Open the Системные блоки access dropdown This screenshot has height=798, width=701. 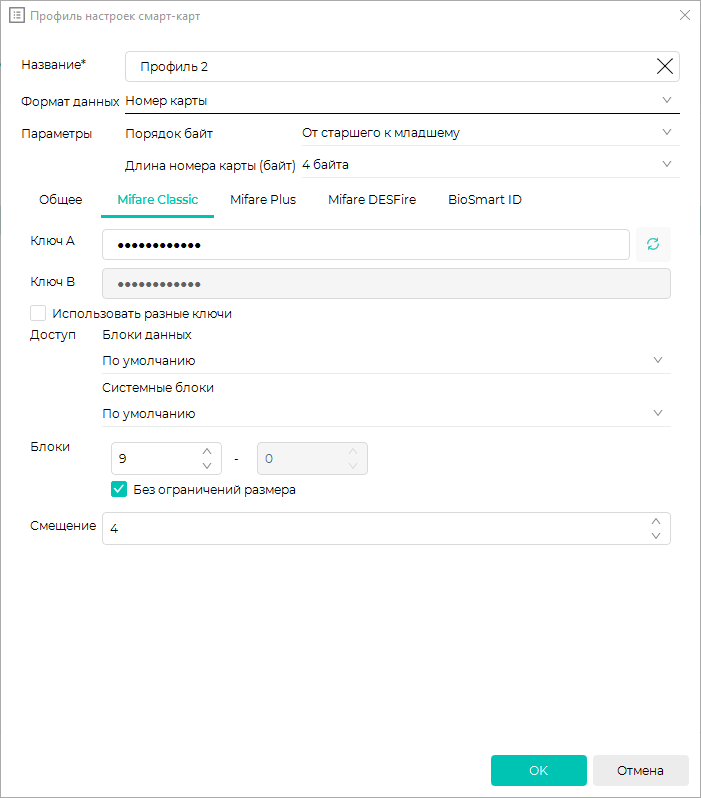386,414
